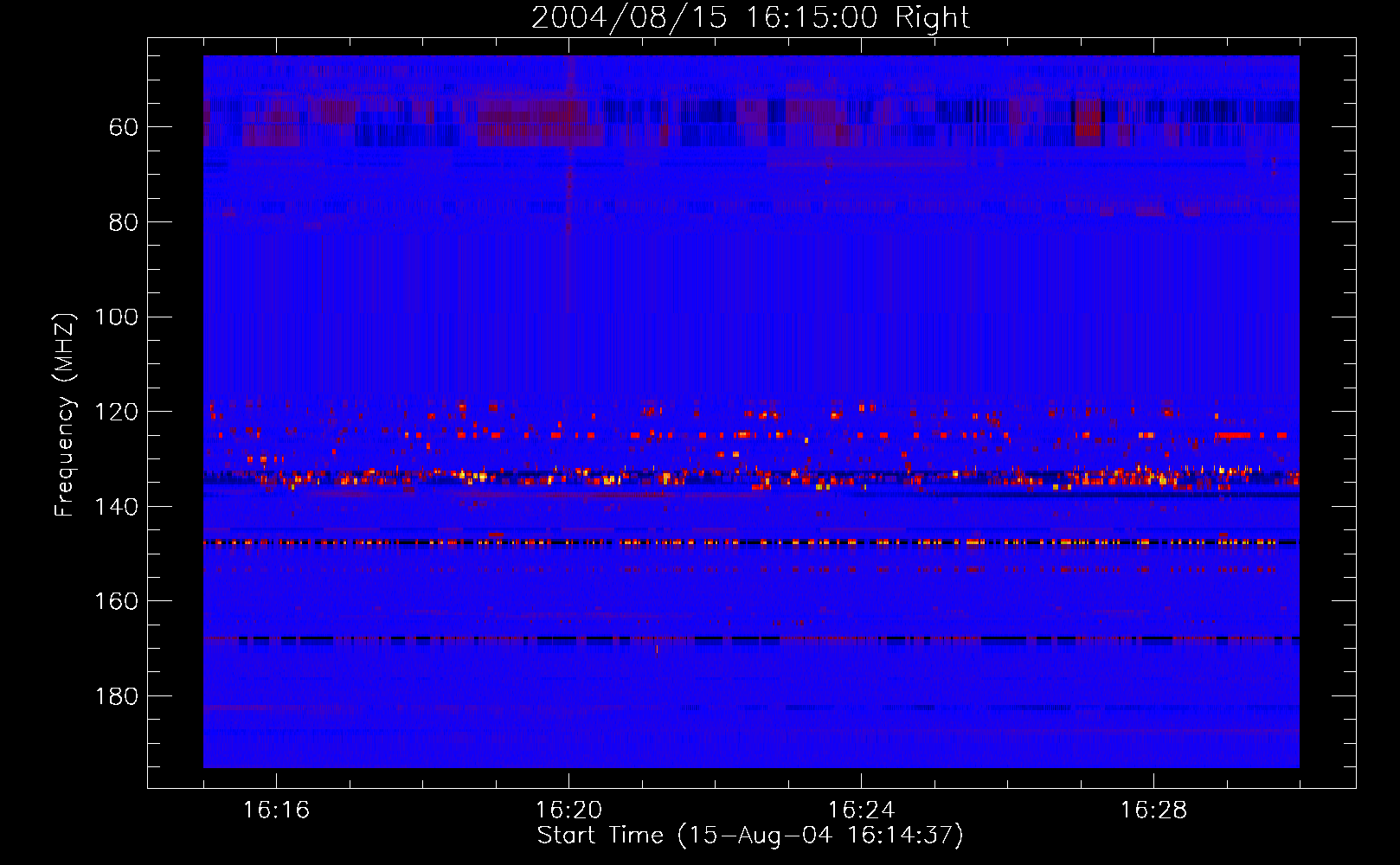Click the plot title '2004/08/15 16:15:00 Right'

[x=750, y=17]
